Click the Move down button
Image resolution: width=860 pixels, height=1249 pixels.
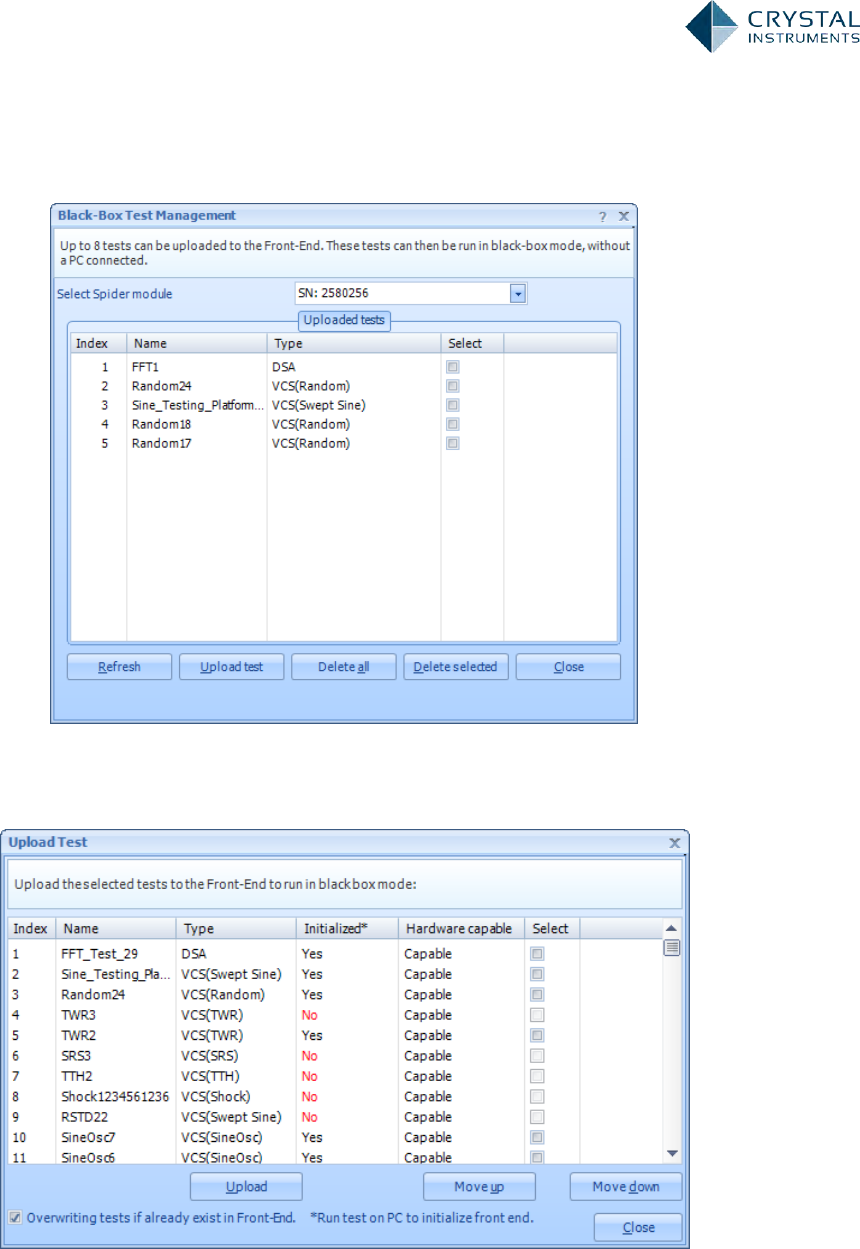click(626, 1187)
